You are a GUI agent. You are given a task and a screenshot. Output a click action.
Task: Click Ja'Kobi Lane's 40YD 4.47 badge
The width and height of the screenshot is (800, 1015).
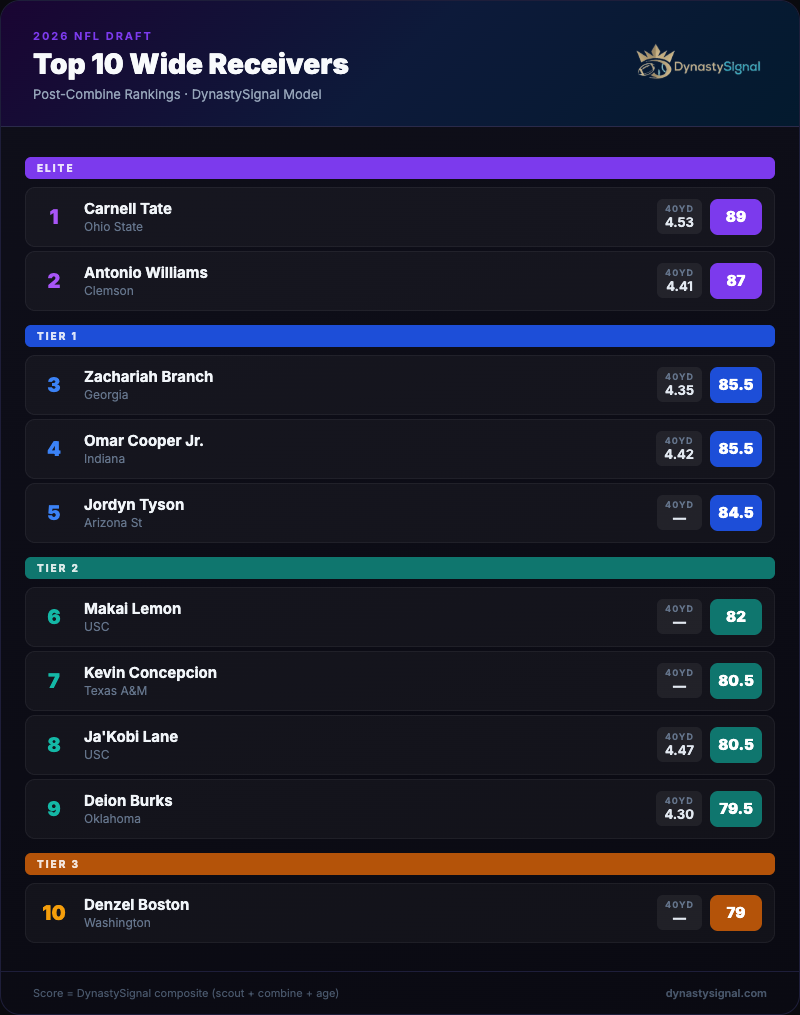click(x=679, y=745)
